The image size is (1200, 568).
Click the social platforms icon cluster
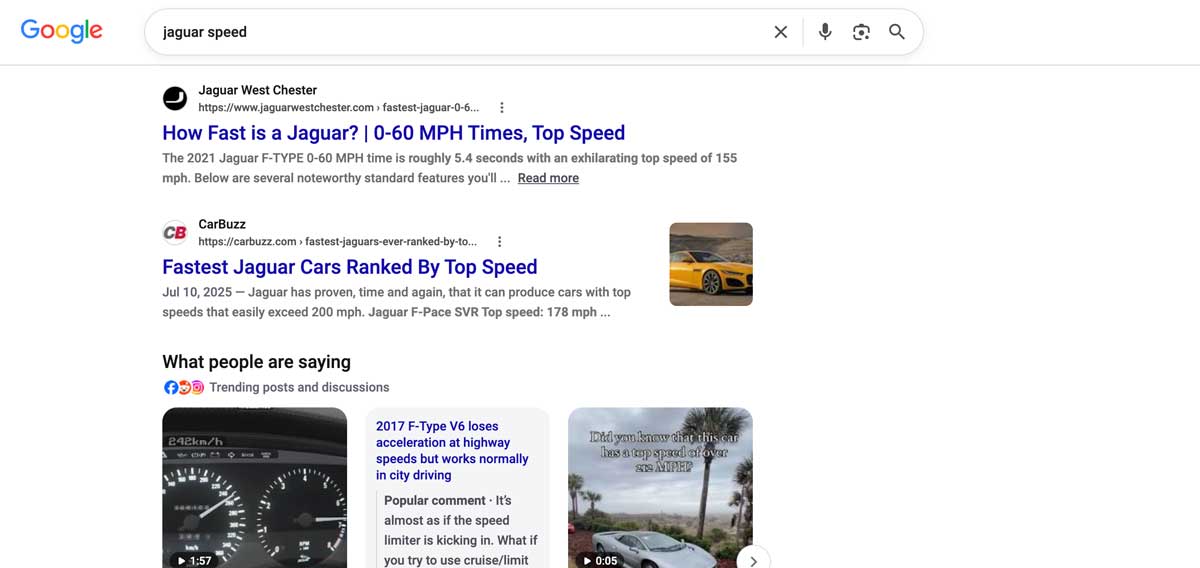click(184, 387)
